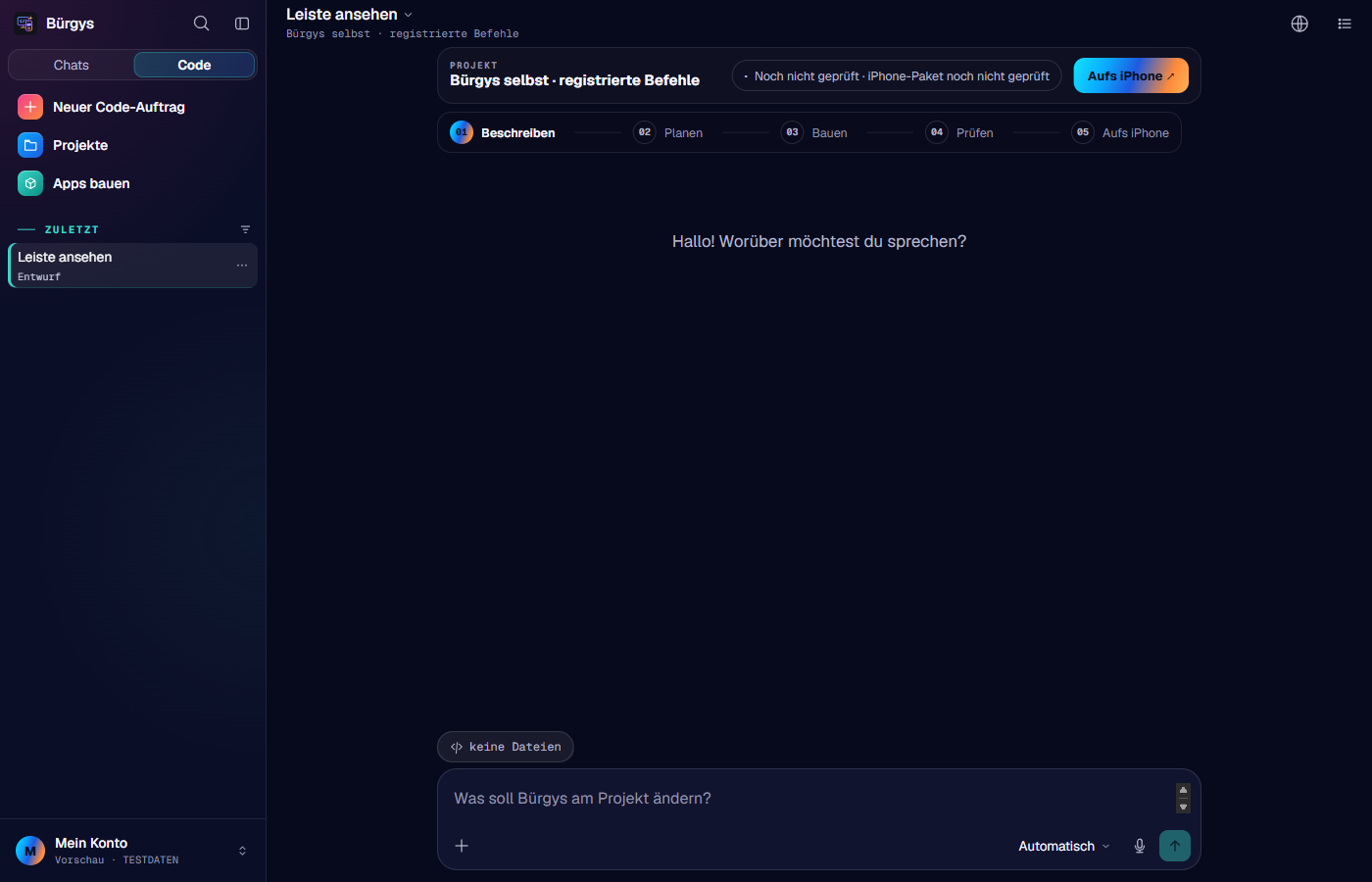The width and height of the screenshot is (1372, 882).
Task: Click the plus icon for Neuer Code-Auftrag
Action: click(x=30, y=107)
